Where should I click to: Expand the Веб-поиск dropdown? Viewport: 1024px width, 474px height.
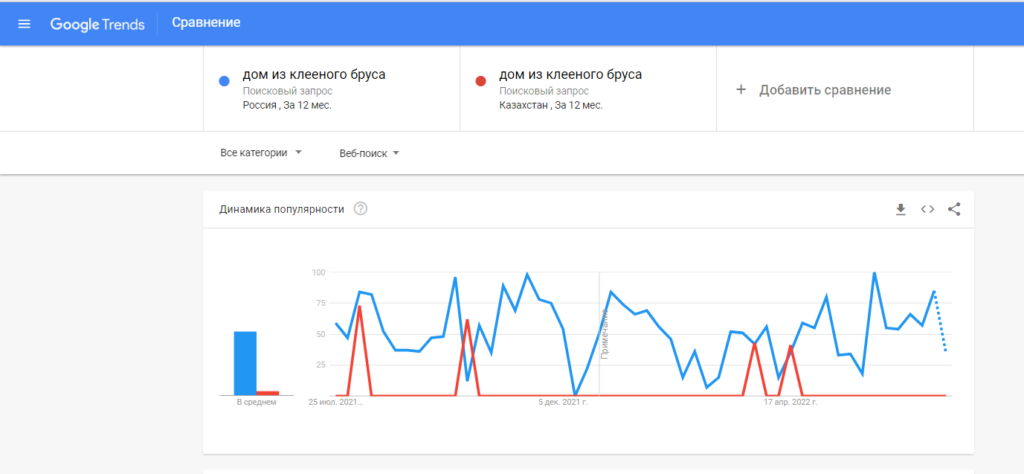[369, 153]
